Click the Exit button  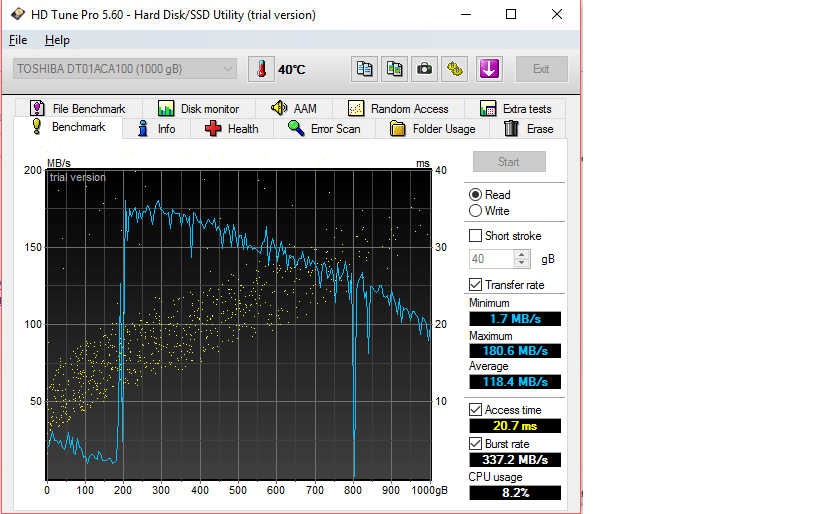coord(542,69)
